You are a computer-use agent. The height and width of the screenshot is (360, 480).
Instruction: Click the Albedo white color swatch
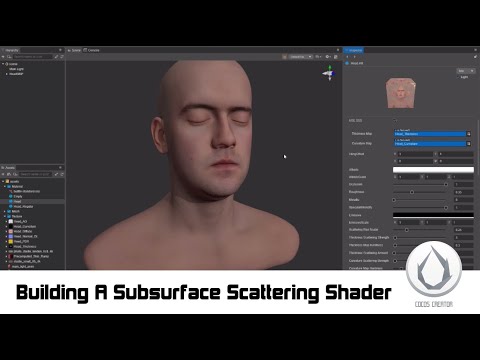click(433, 170)
